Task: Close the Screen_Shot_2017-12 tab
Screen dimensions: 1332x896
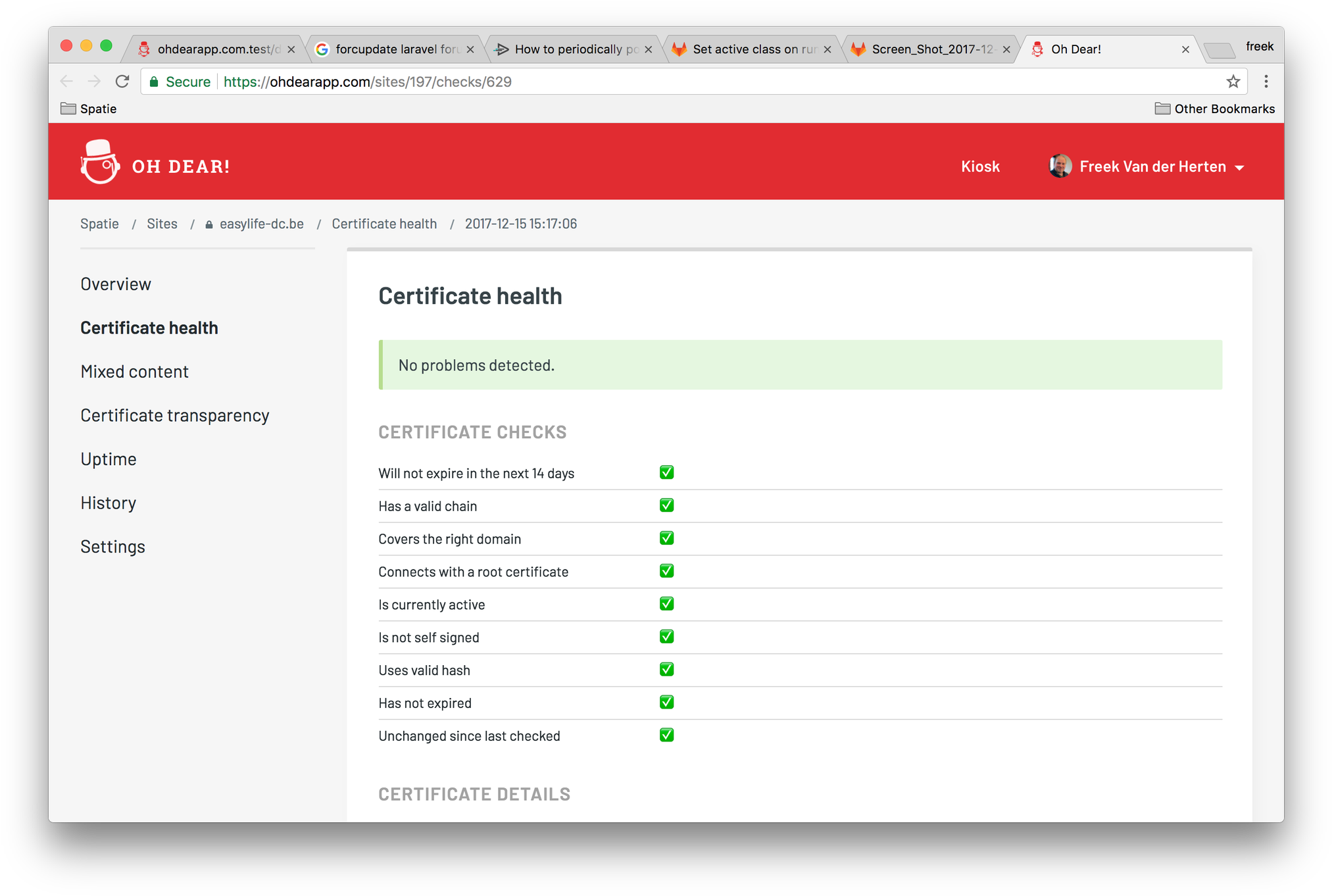Action: 1006,49
